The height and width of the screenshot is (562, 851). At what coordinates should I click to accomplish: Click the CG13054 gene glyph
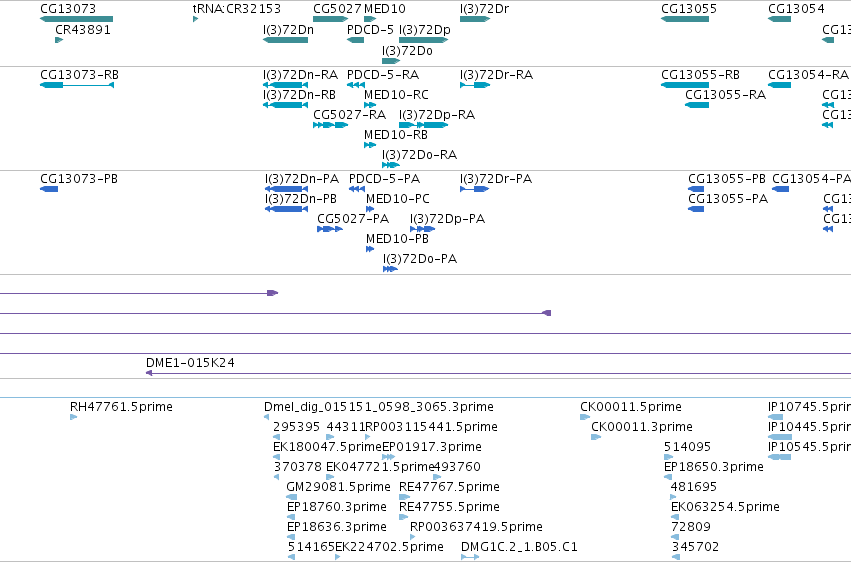(x=779, y=19)
